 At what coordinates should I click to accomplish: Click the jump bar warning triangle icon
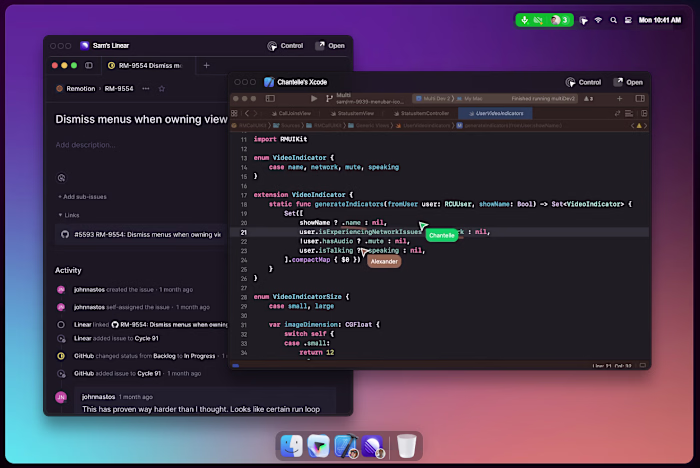(639, 125)
